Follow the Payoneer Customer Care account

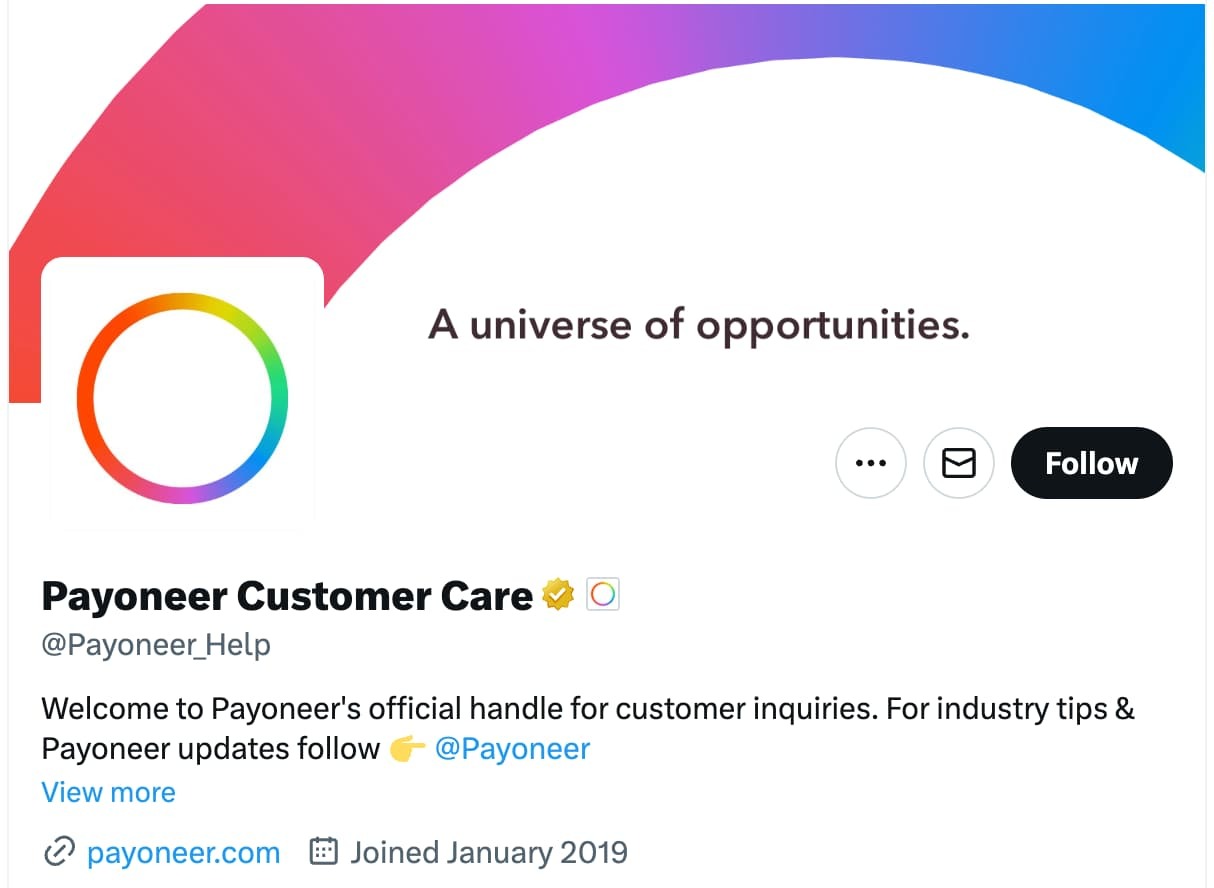1090,463
